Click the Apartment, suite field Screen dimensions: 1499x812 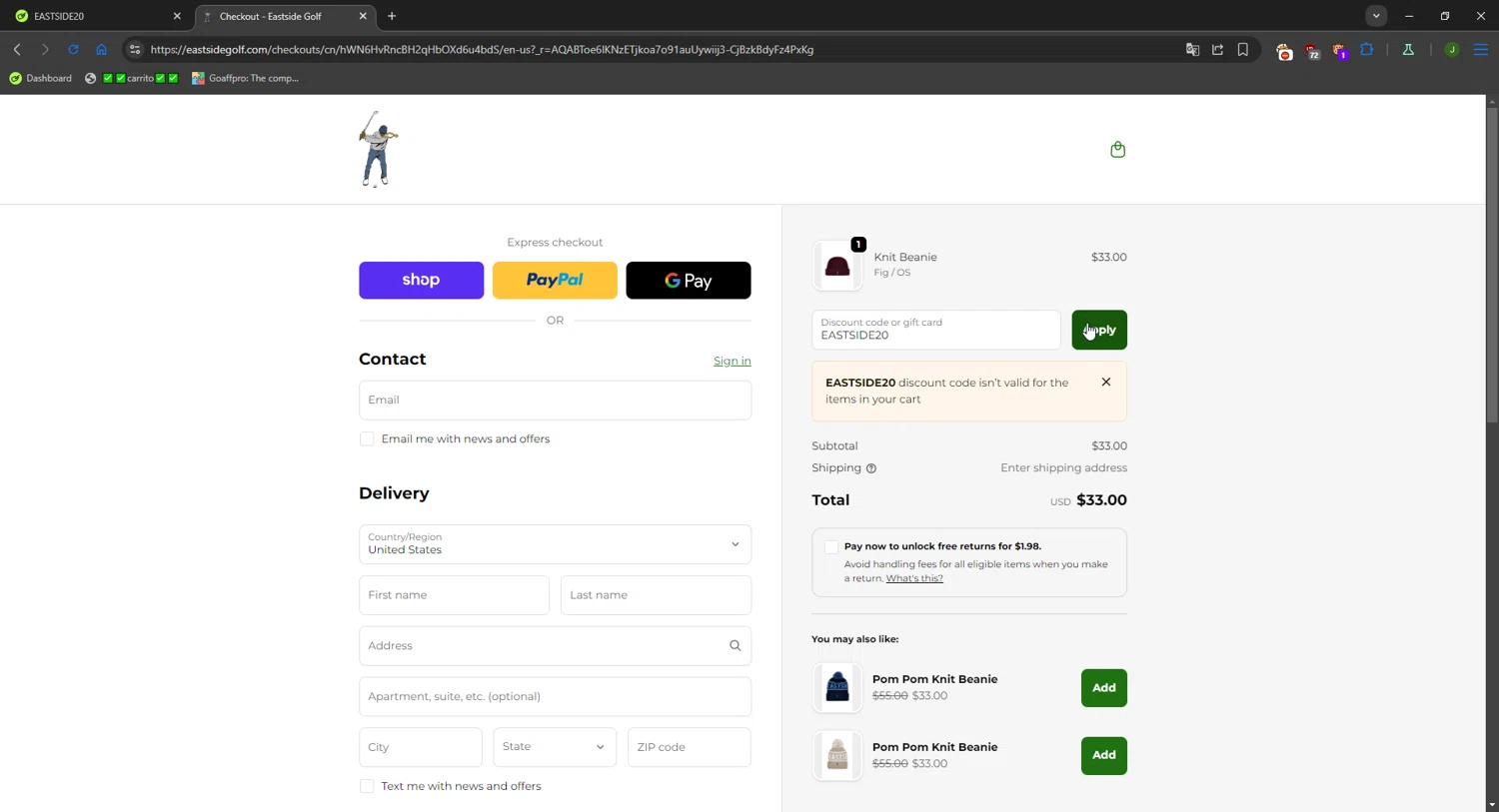click(x=555, y=697)
